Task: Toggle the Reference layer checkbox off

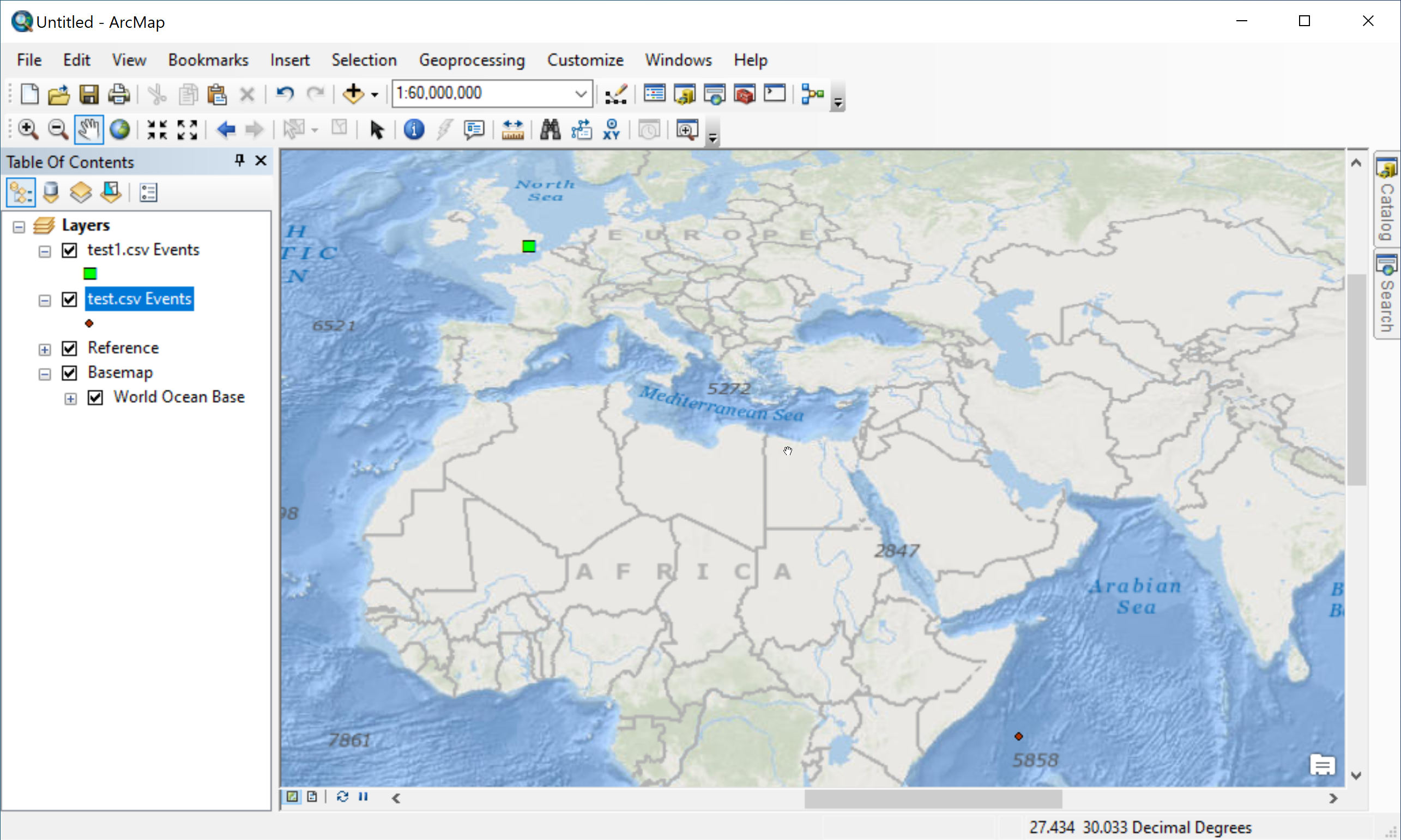Action: [69, 348]
